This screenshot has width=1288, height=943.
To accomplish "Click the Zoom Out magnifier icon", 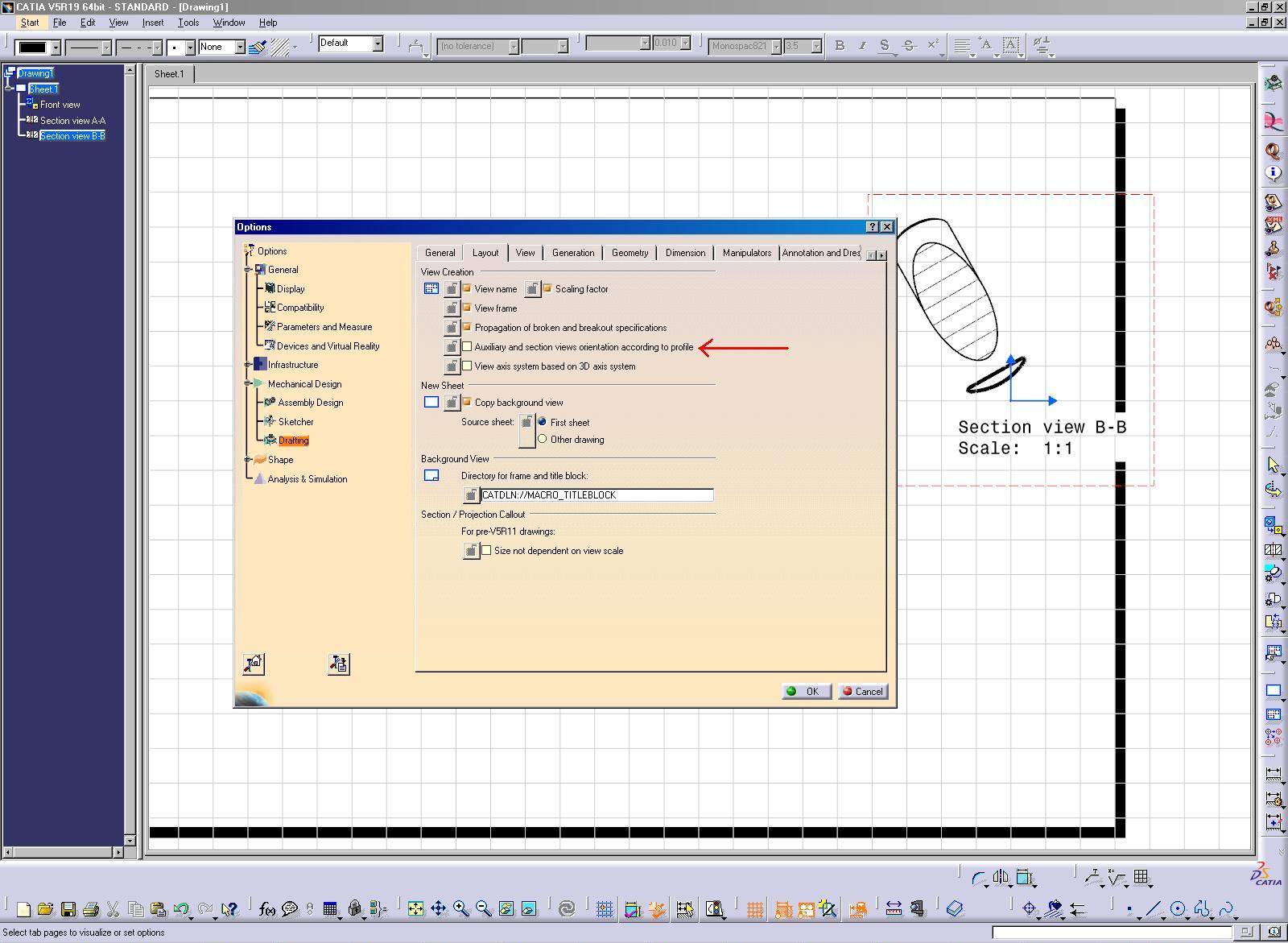I will [484, 909].
